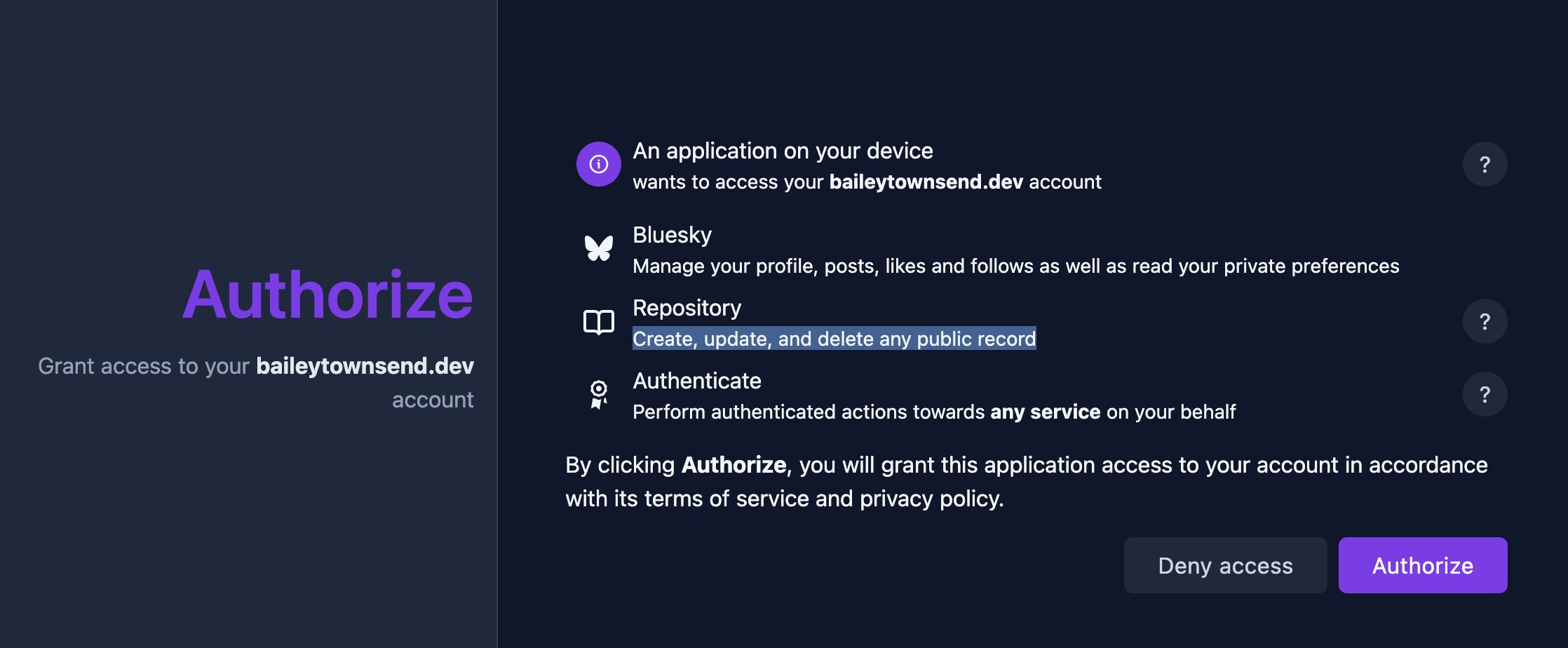Show help for Repository permission
The image size is (1568, 648).
tap(1485, 321)
